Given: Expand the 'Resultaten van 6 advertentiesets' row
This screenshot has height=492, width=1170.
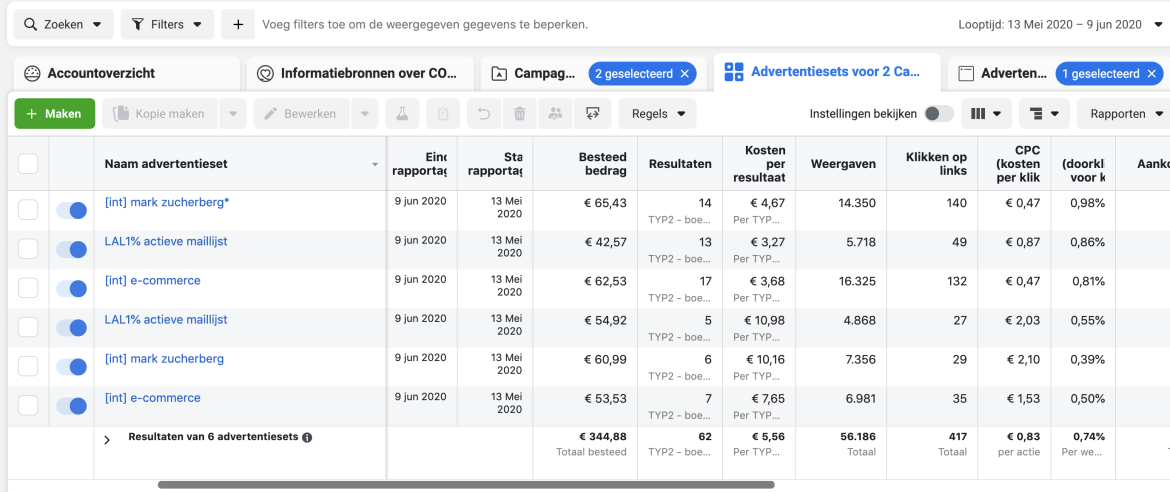Looking at the screenshot, I should [107, 440].
